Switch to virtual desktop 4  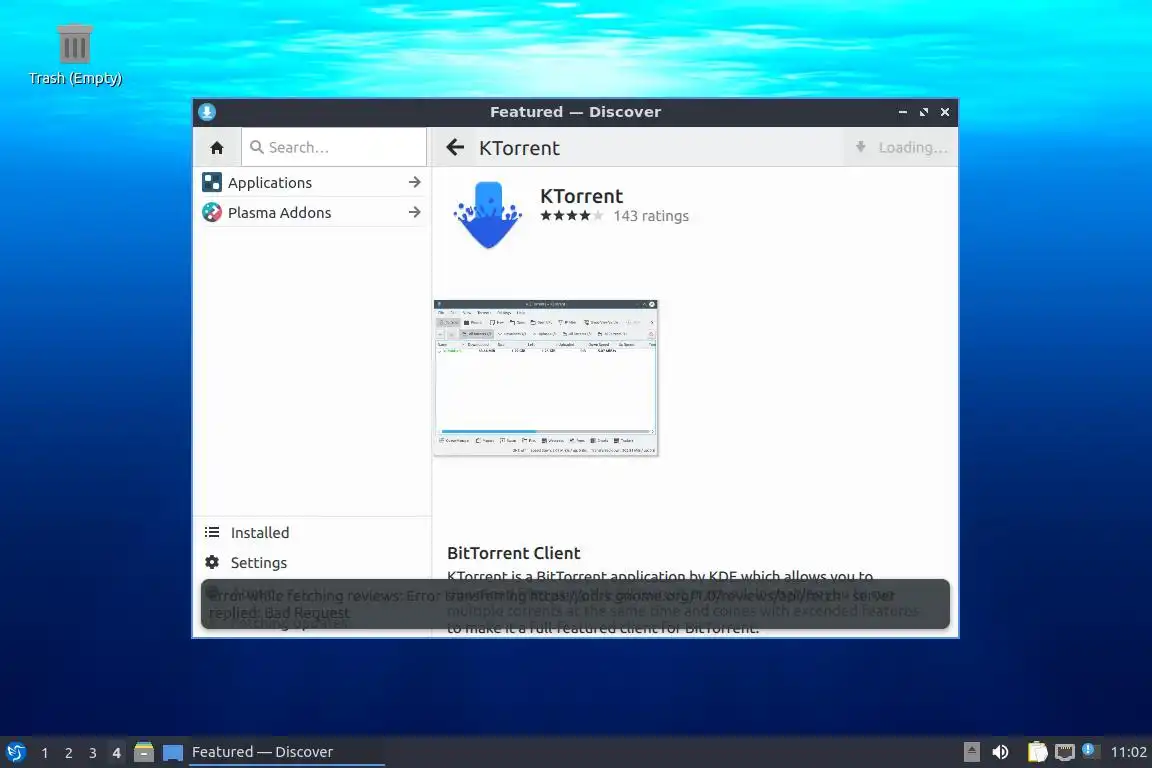pos(116,753)
